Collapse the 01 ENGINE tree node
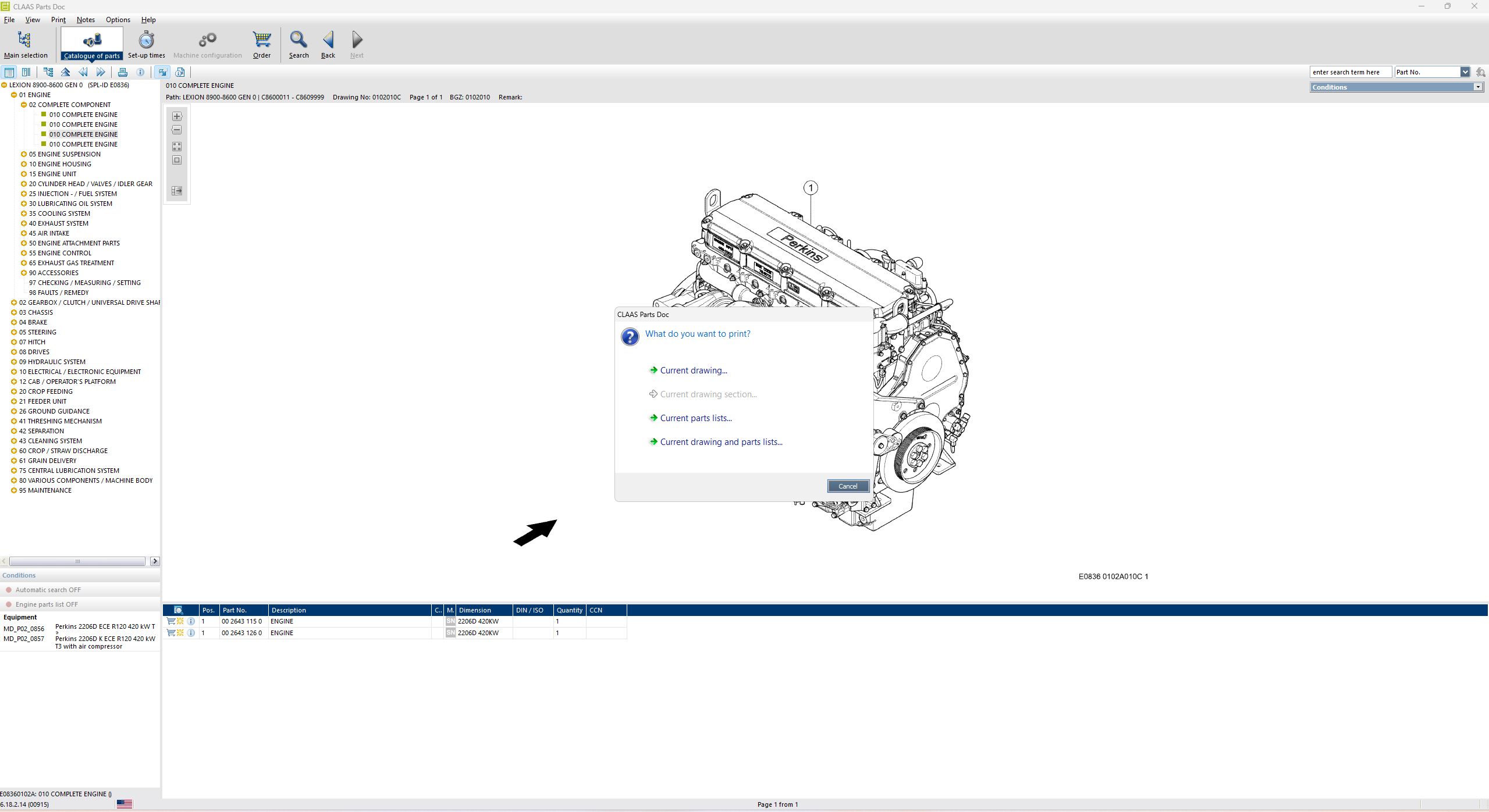1489x812 pixels. [14, 95]
